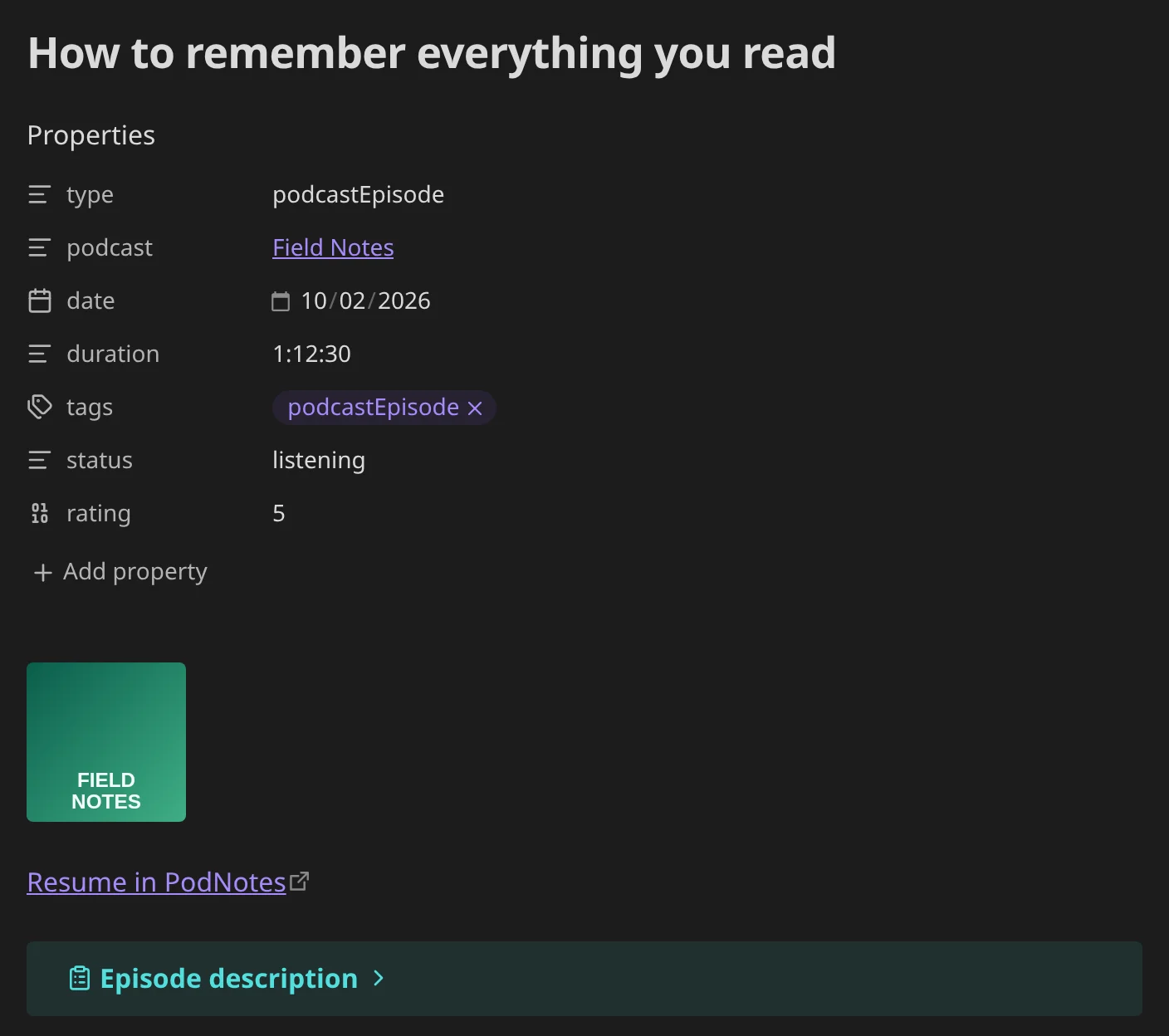Click the rating property name

(x=99, y=514)
